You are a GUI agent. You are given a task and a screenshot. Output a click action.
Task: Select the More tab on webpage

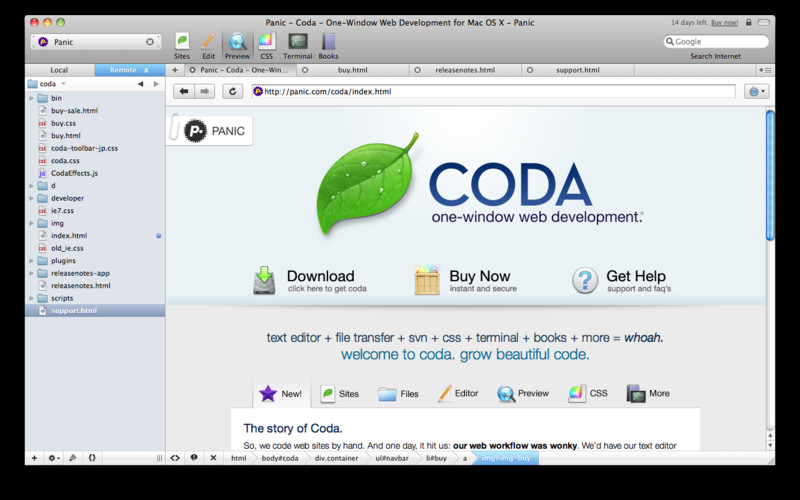[x=647, y=393]
